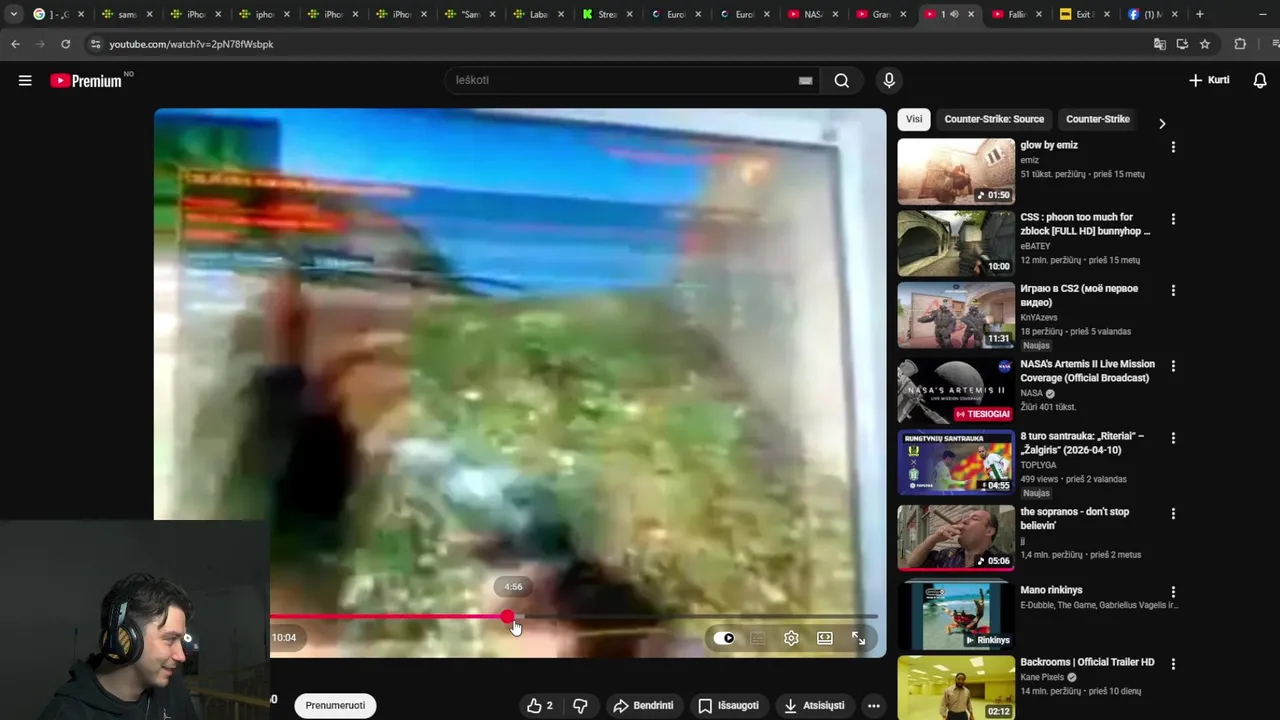Open options menu for the sopranos video
Screen dimensions: 1280x720
click(1173, 514)
